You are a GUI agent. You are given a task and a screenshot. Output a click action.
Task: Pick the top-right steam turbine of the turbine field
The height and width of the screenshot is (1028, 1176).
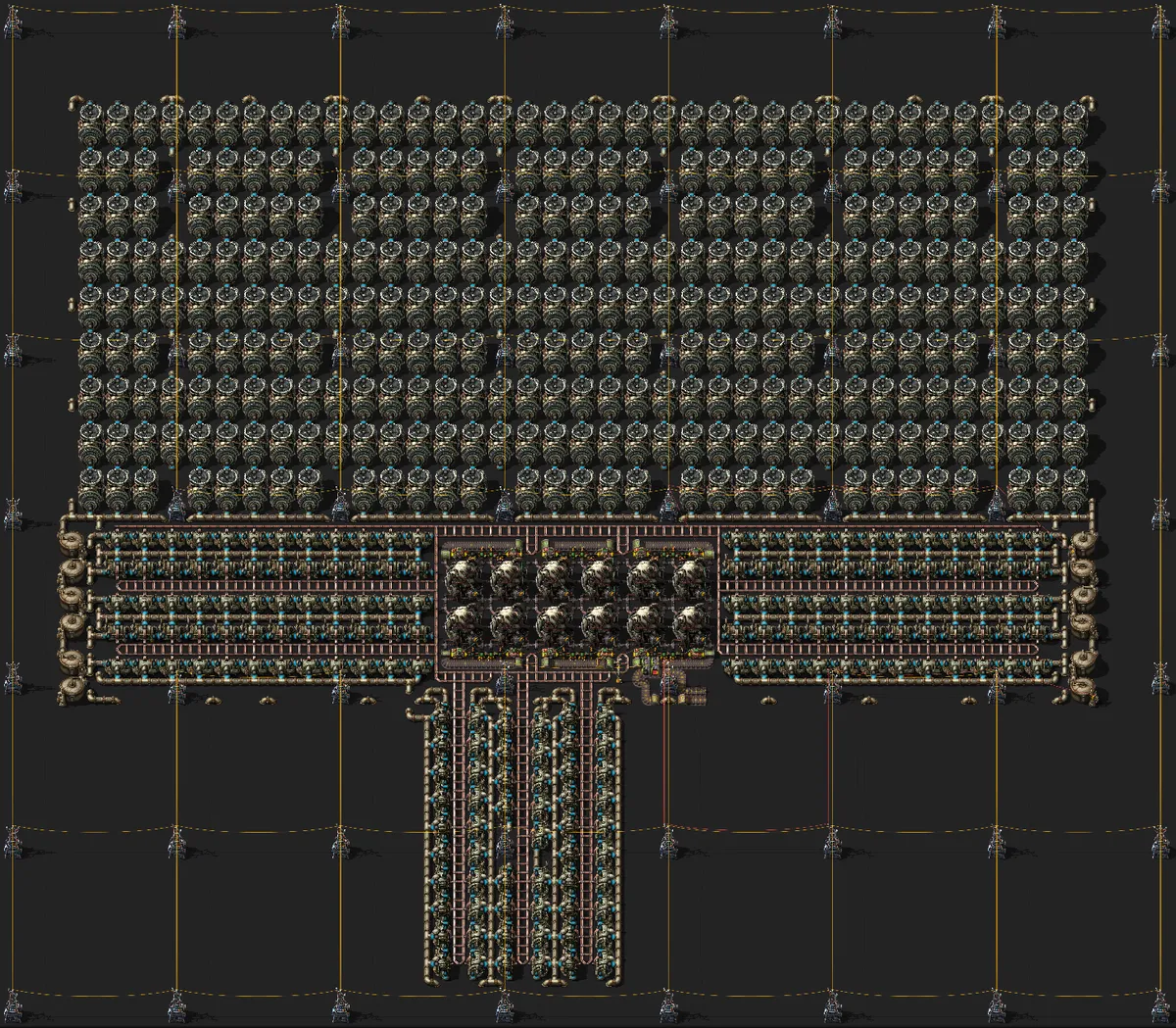pyautogui.click(x=1075, y=124)
